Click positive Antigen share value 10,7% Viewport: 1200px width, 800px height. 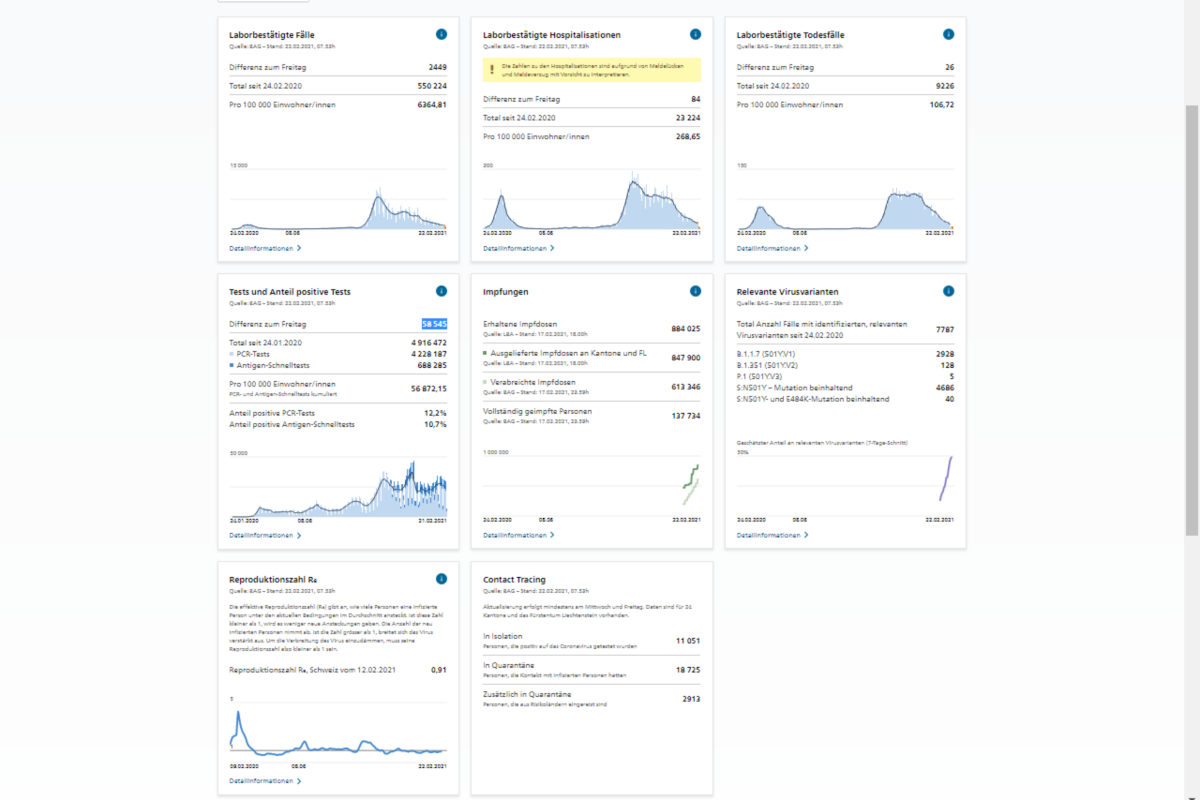[436, 424]
